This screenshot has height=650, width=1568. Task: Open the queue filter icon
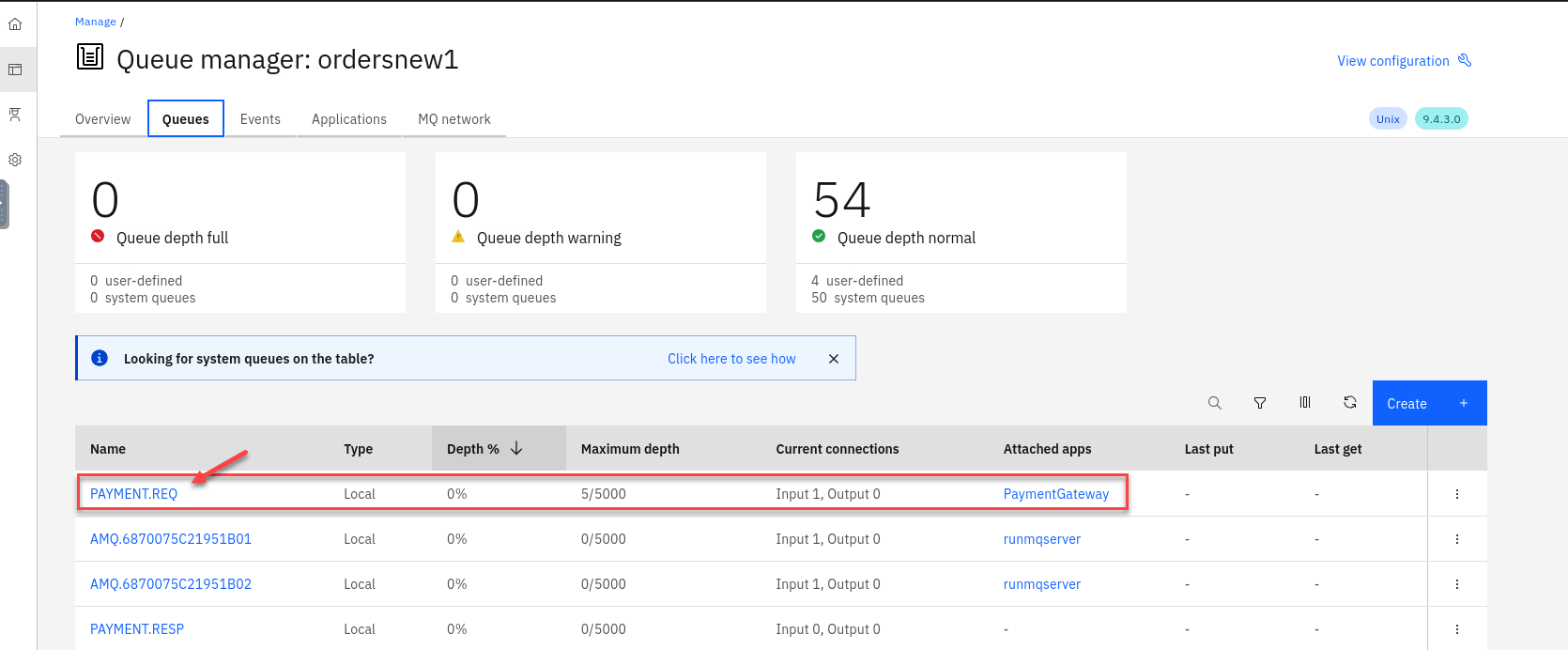[1260, 403]
